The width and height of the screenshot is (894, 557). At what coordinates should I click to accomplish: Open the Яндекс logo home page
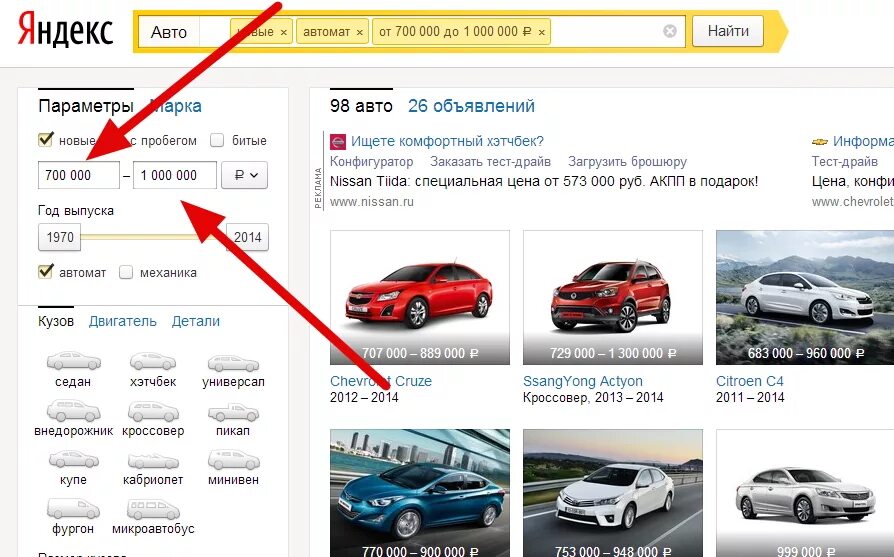pyautogui.click(x=66, y=31)
